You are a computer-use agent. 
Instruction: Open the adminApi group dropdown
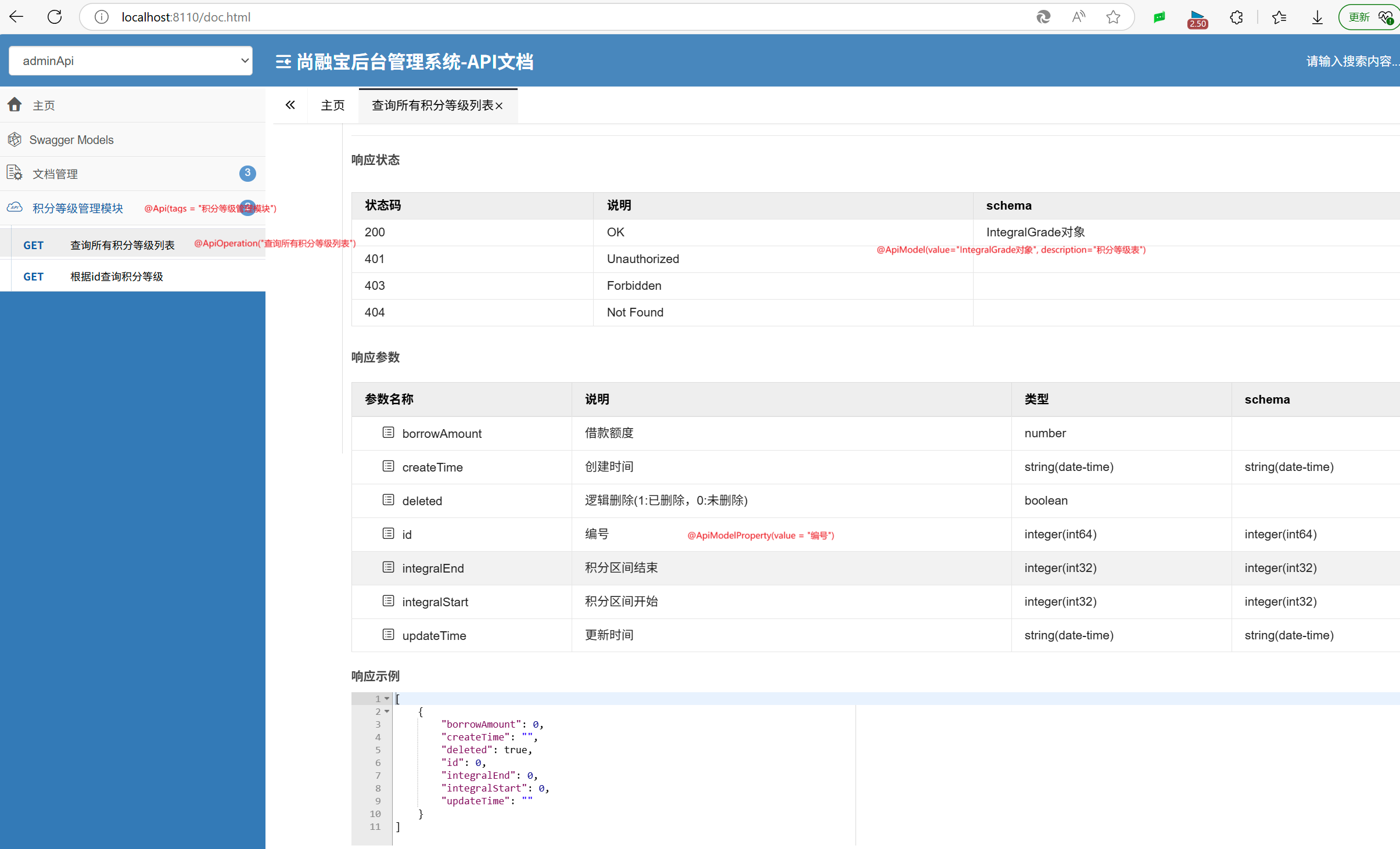(131, 60)
